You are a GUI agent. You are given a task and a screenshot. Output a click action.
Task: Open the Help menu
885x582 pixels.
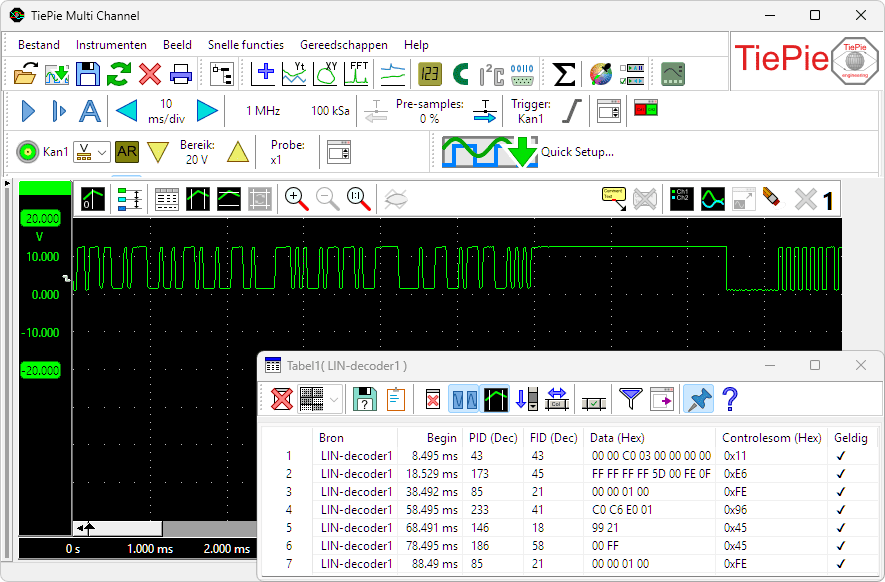pyautogui.click(x=416, y=45)
